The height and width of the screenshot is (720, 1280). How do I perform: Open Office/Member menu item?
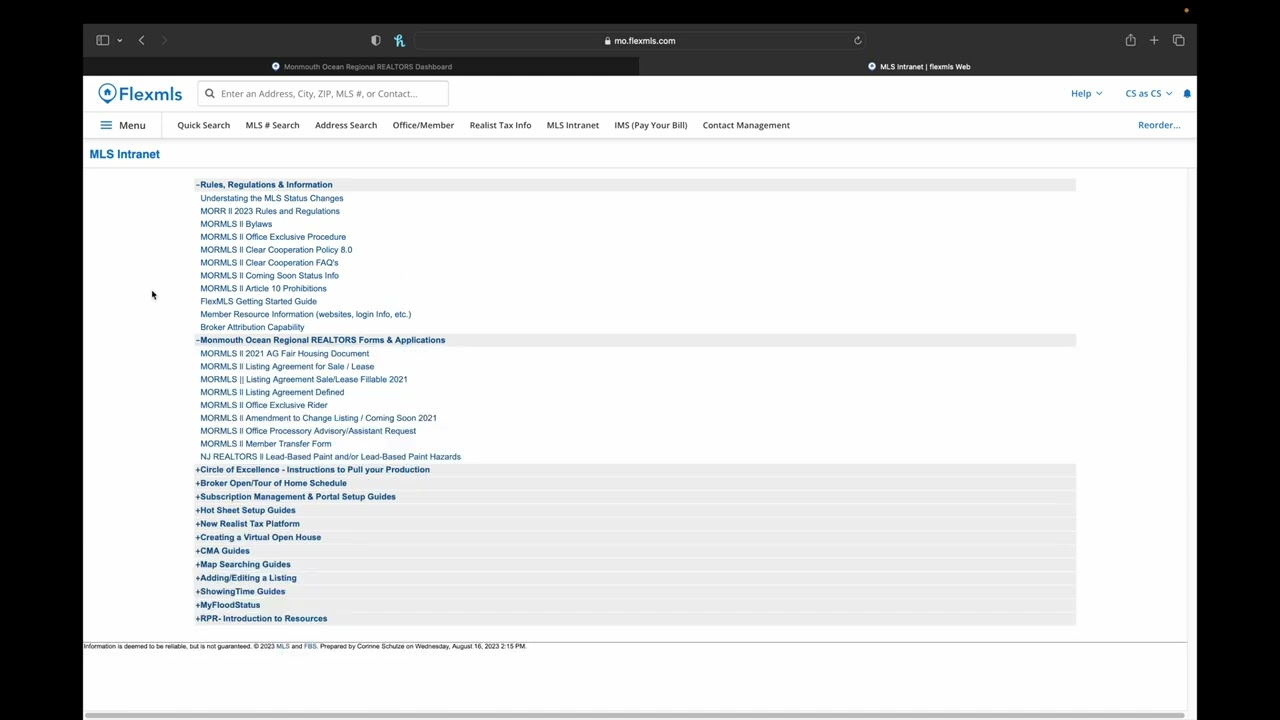coord(423,125)
